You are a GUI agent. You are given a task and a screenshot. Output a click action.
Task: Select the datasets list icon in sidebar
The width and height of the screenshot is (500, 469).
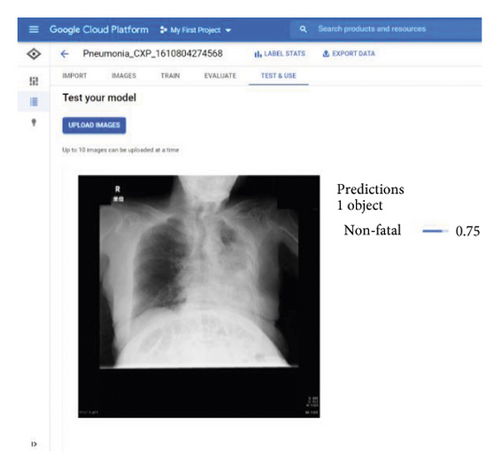(x=34, y=102)
